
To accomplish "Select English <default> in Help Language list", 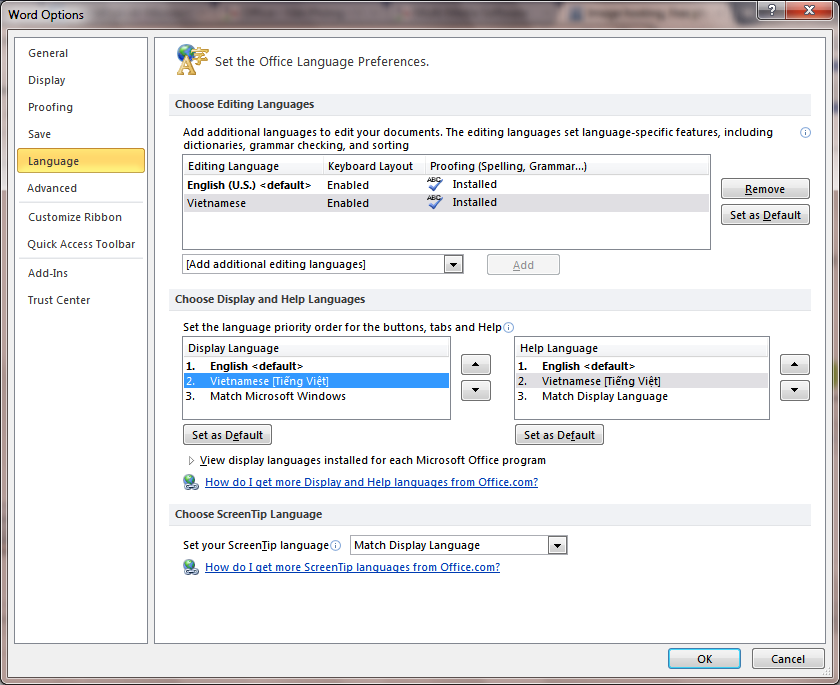I will pyautogui.click(x=642, y=366).
